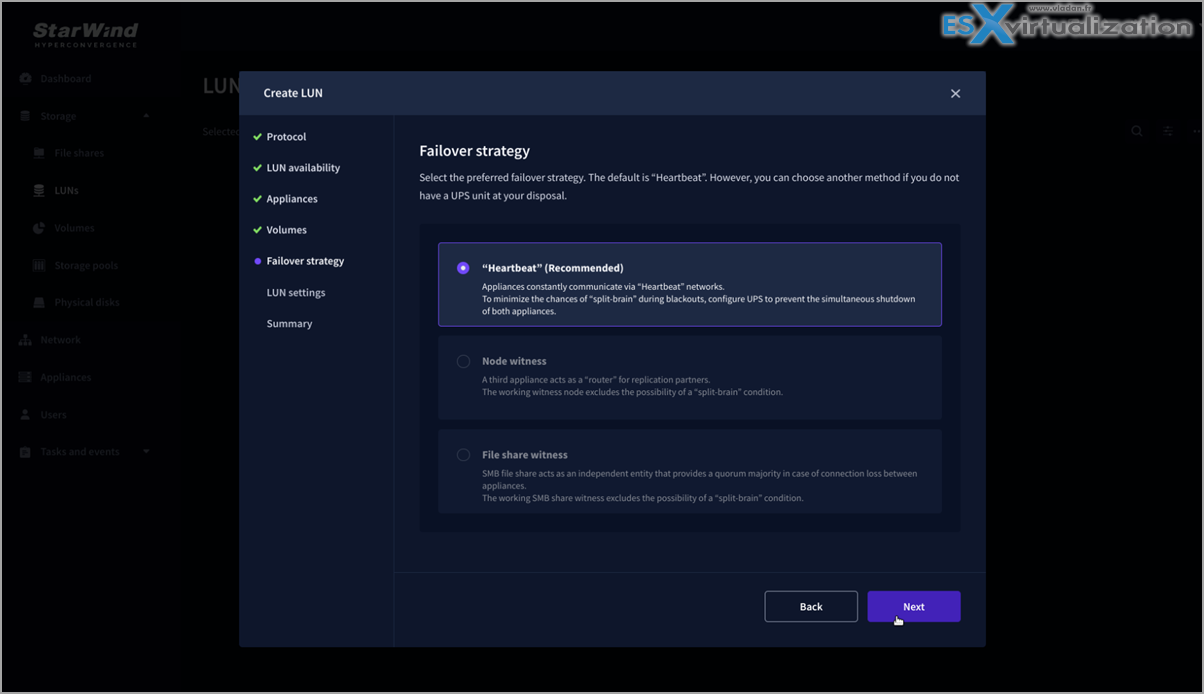Expand the Tasks and events arrow
The height and width of the screenshot is (694, 1204).
point(146,452)
